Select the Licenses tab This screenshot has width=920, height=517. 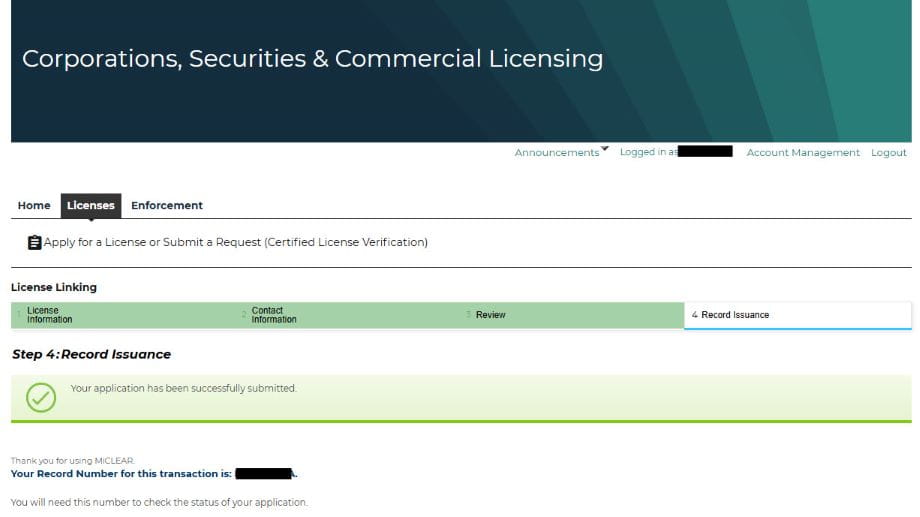tap(91, 205)
